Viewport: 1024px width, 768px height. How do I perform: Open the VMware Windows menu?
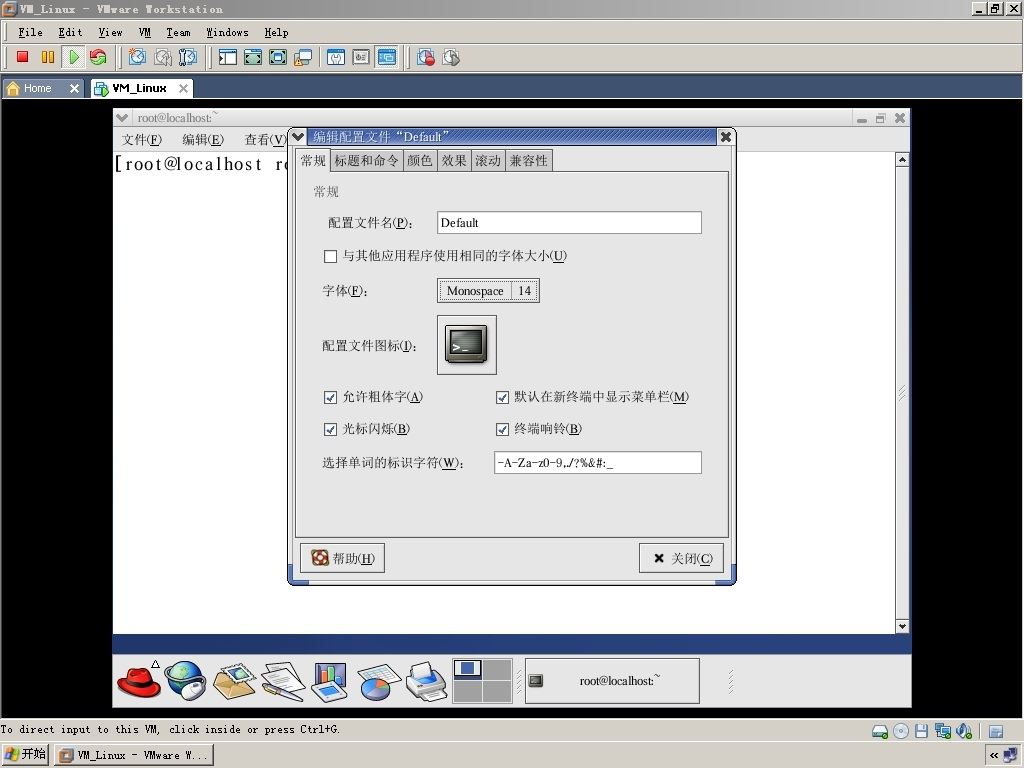coord(227,32)
